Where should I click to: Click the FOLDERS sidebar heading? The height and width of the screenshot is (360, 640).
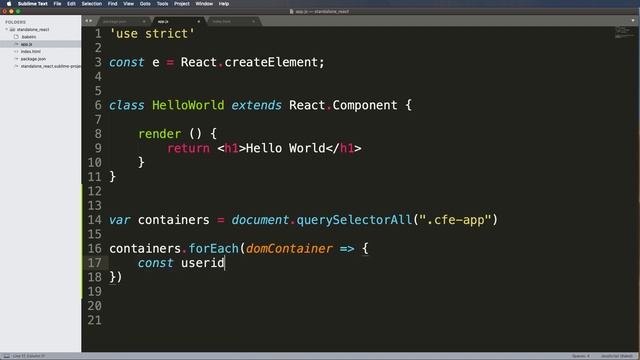tap(16, 22)
